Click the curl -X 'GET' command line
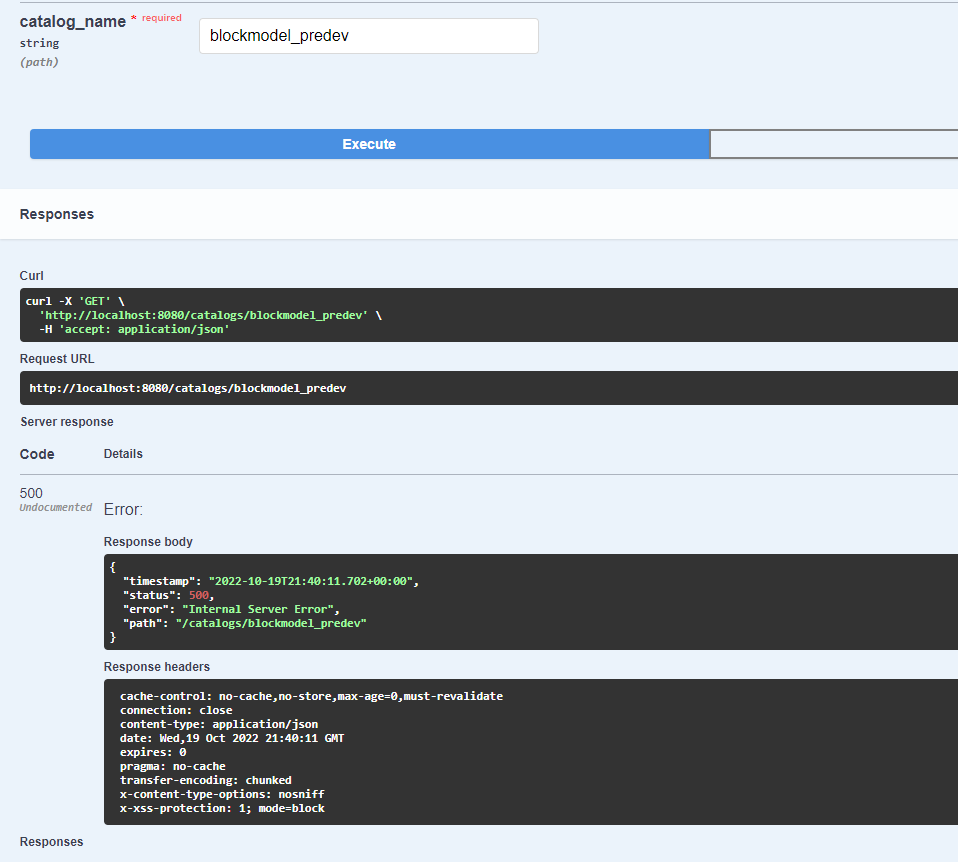Screen dimensions: 958x862 pos(75,301)
